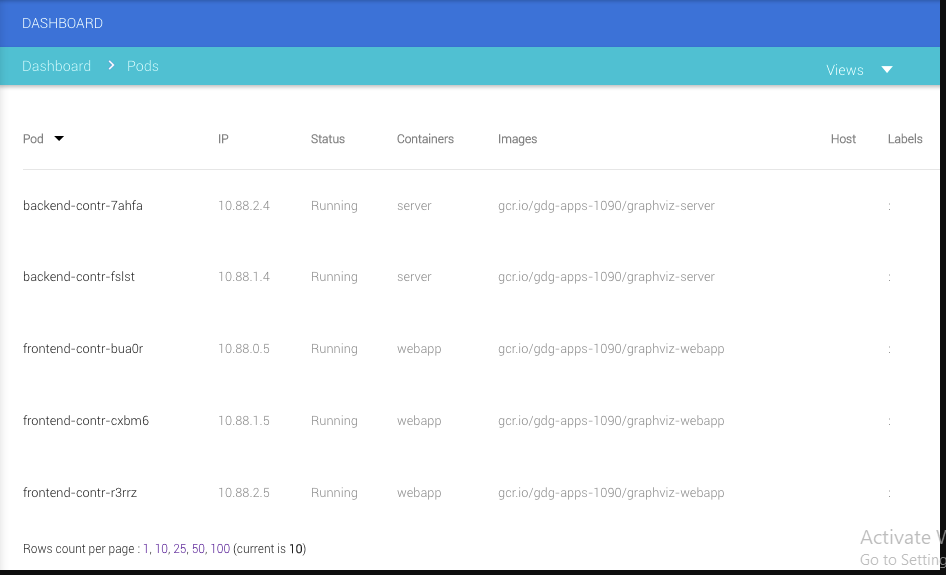Click server container of backend-contr-fslst

coord(414,277)
